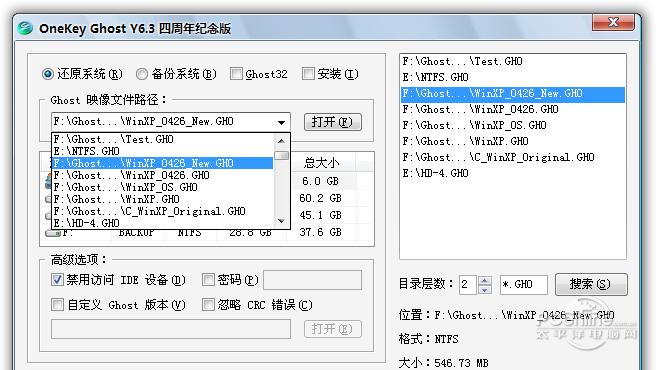The width and height of the screenshot is (656, 370).
Task: Select WinXP_OS.GHO in right results list
Action: pyautogui.click(x=513, y=126)
